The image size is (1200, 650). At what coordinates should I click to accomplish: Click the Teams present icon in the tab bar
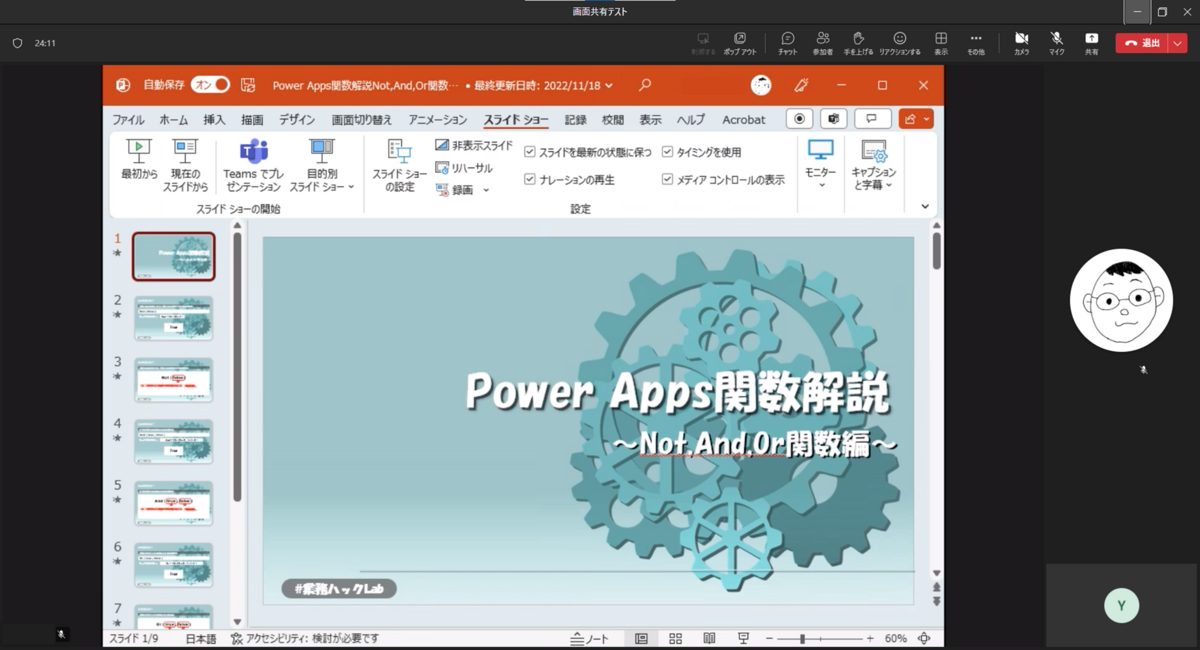(833, 119)
